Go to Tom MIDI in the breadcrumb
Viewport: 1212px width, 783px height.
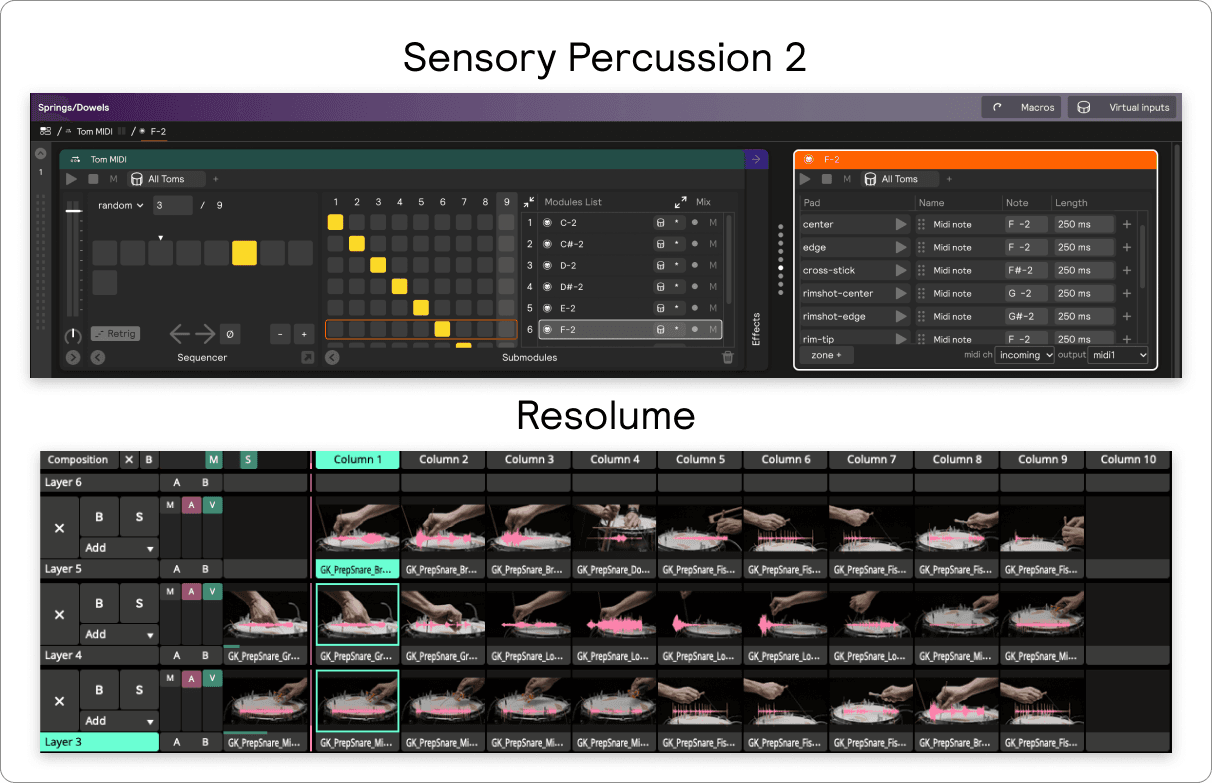pos(95,131)
